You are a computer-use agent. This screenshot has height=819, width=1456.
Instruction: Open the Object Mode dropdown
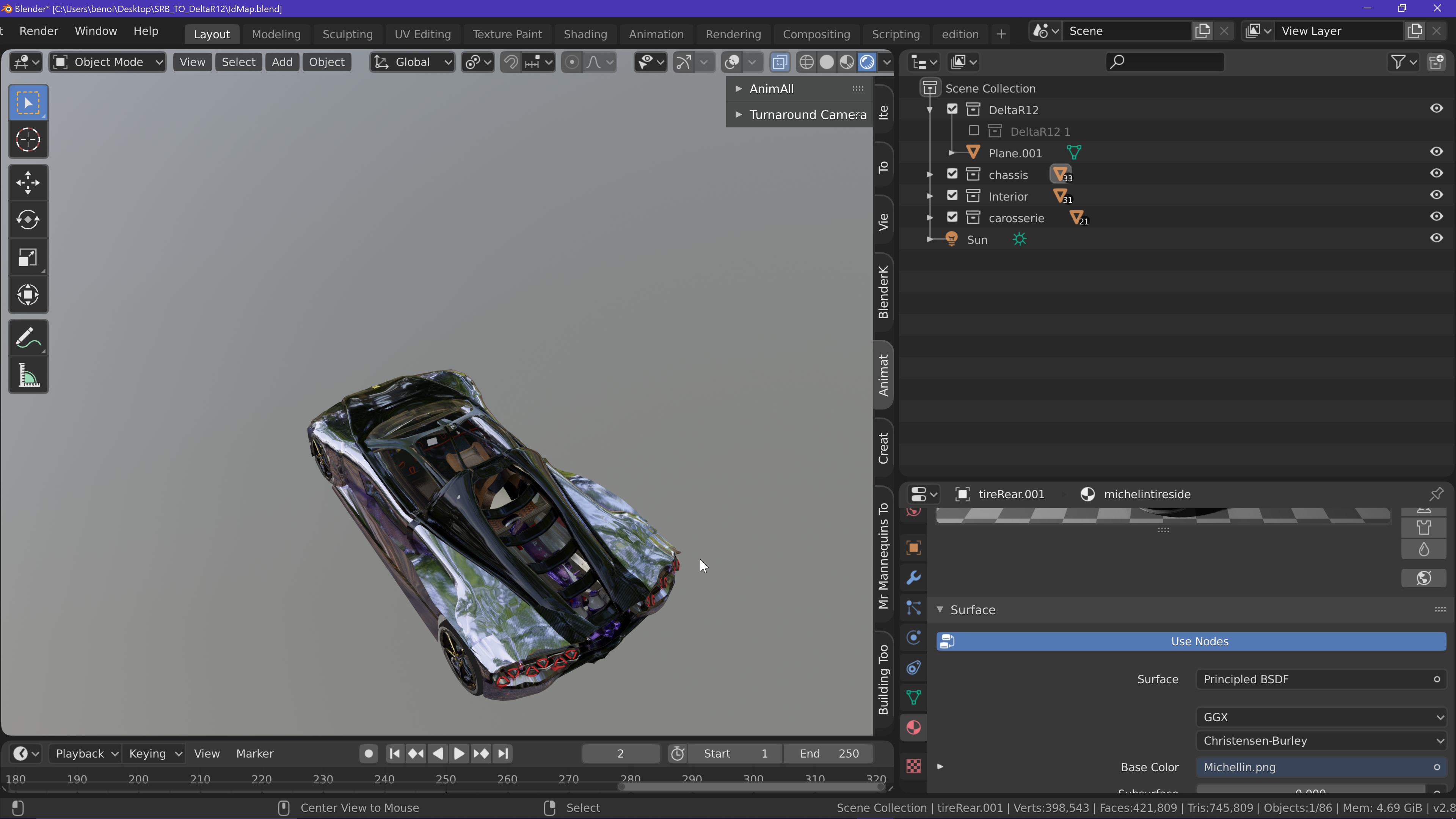[x=107, y=62]
